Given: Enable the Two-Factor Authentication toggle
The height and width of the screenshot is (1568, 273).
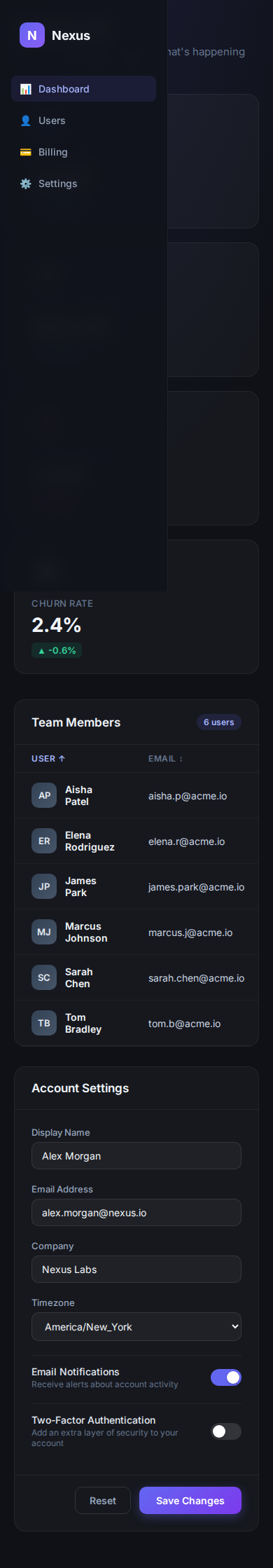Looking at the screenshot, I should click(226, 1431).
